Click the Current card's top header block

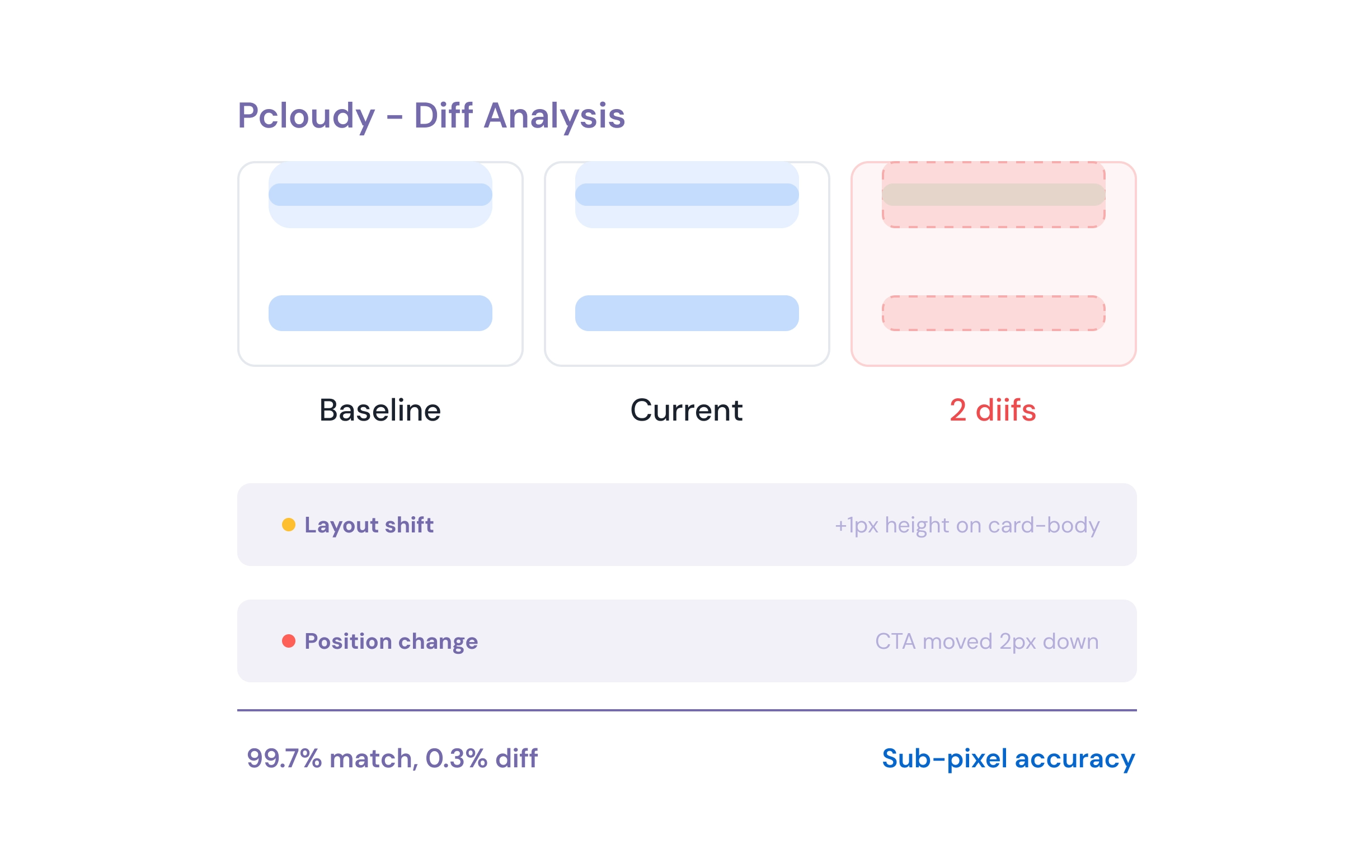pos(687,195)
